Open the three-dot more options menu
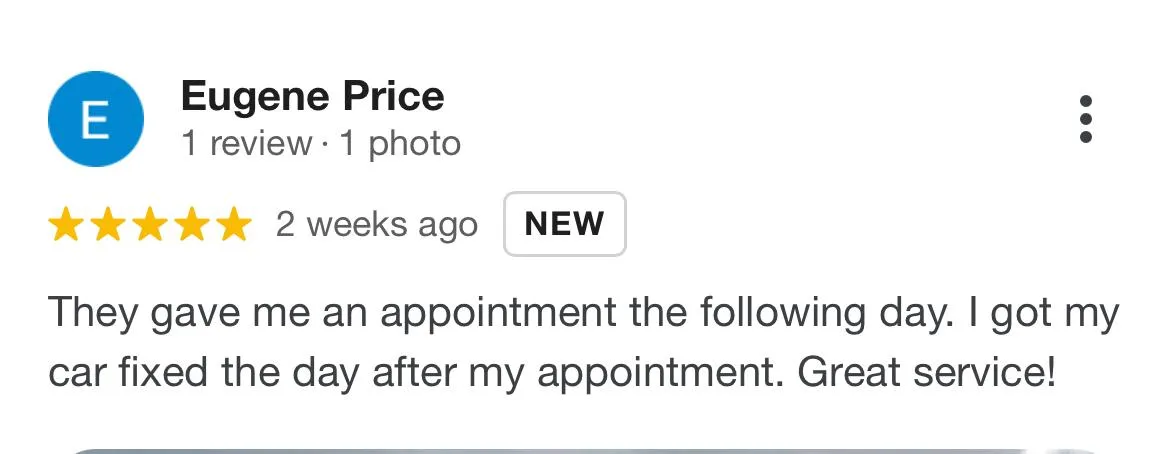This screenshot has width=1170, height=454. click(x=1086, y=120)
